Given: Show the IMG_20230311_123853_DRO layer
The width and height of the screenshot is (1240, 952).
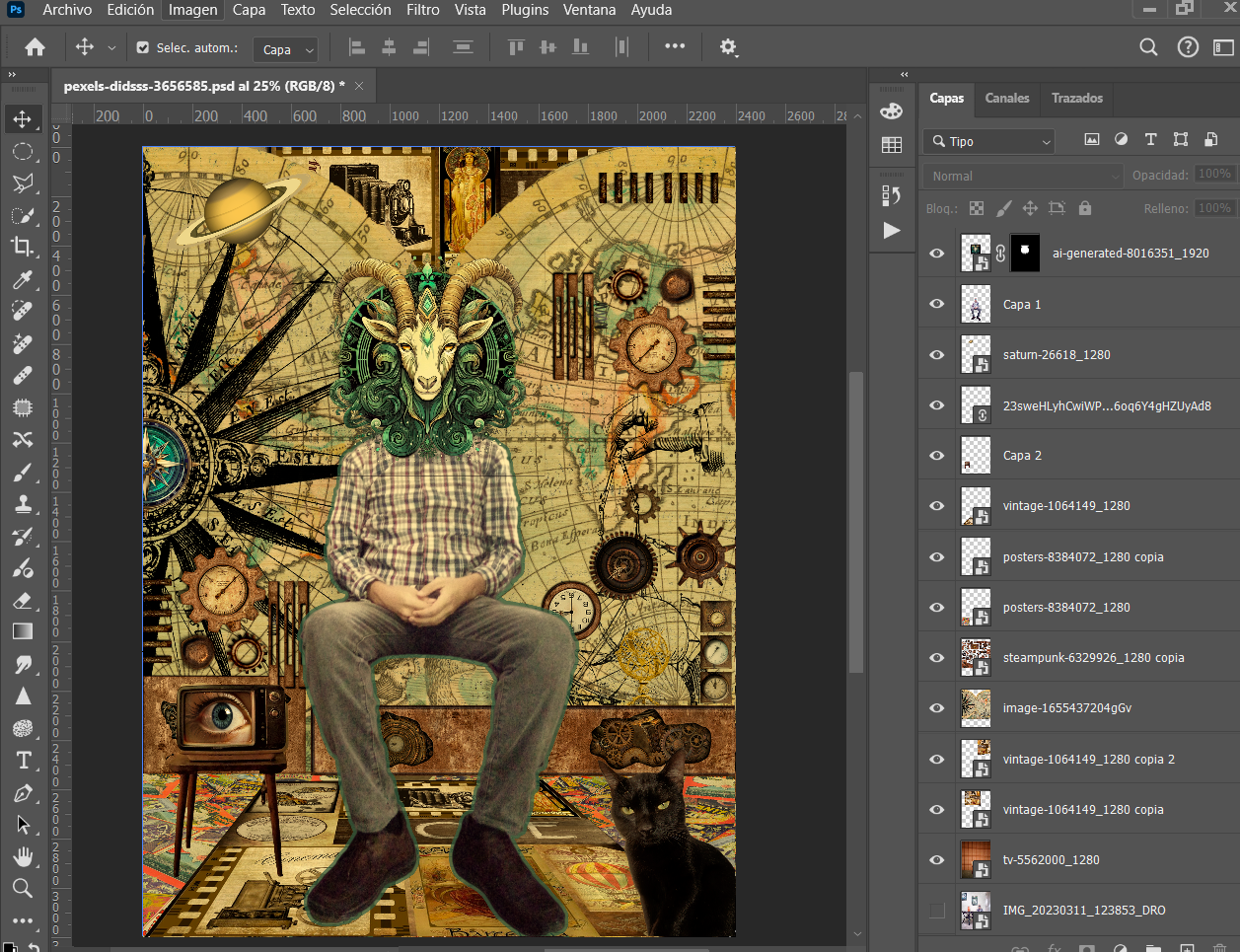Looking at the screenshot, I should pos(937,911).
